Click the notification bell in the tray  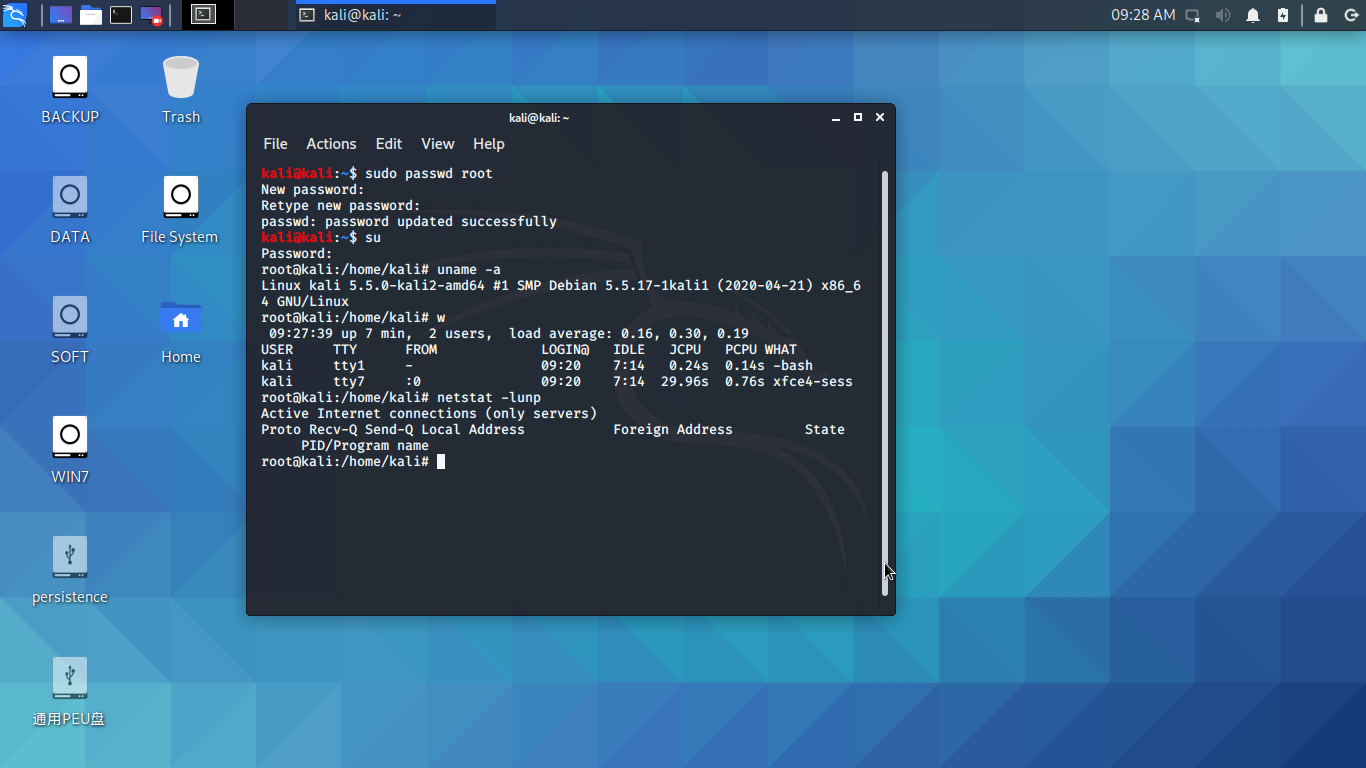coord(1253,15)
